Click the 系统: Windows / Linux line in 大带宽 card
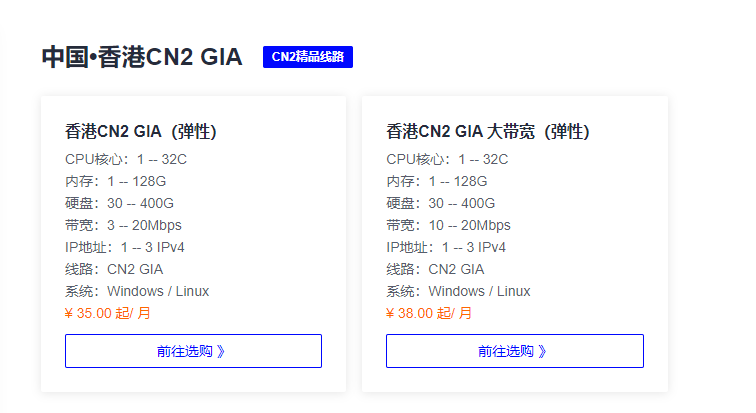Screen dimensions: 756x413 (458, 291)
